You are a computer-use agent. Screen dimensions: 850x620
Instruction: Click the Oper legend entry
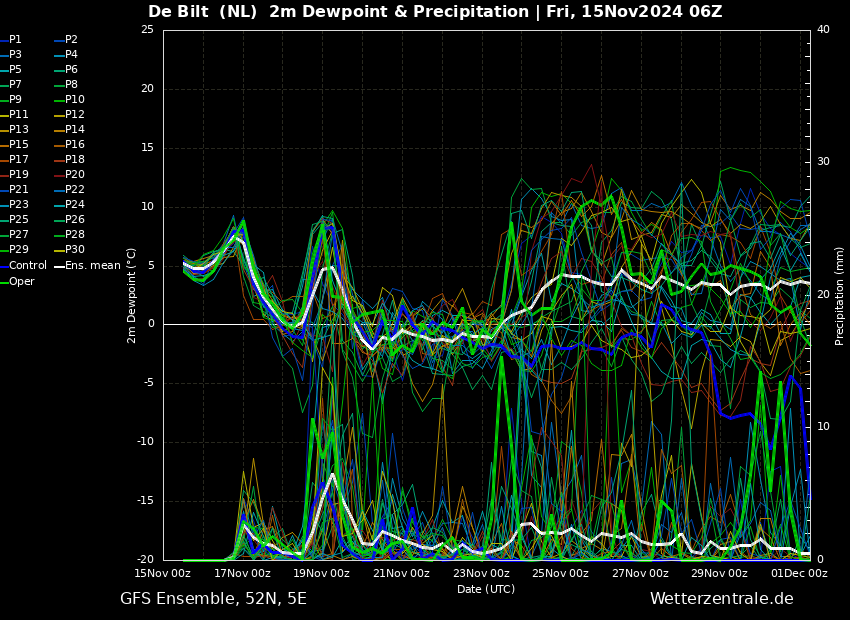click(x=21, y=282)
